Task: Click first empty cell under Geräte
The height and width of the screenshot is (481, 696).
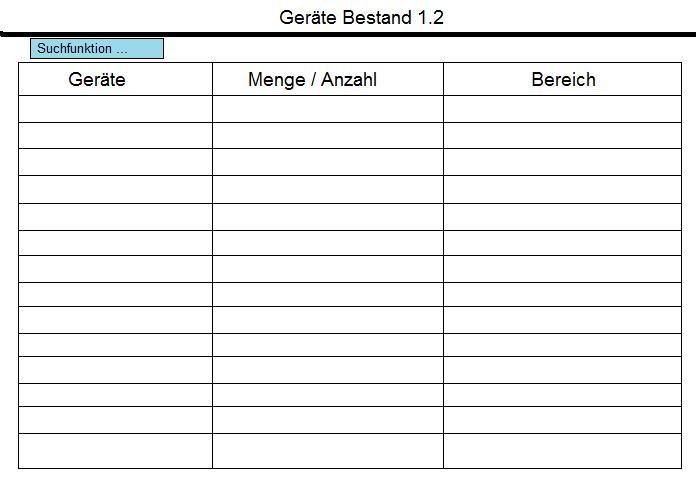Action: [x=115, y=109]
